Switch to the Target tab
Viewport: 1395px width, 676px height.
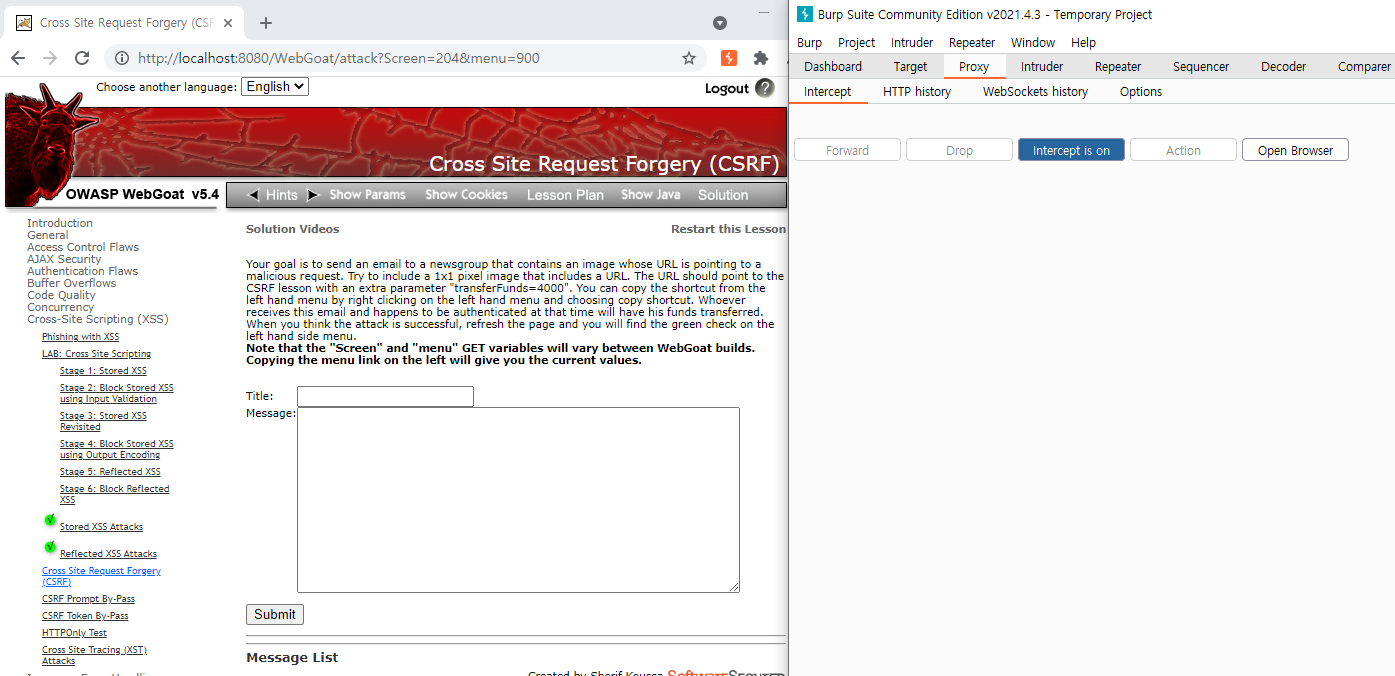[910, 66]
